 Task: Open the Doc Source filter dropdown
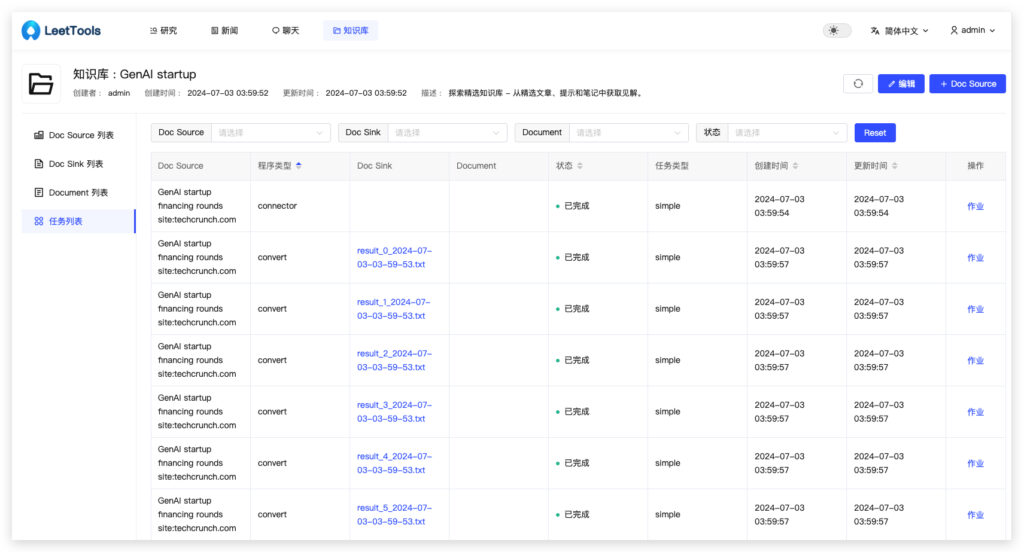click(270, 133)
